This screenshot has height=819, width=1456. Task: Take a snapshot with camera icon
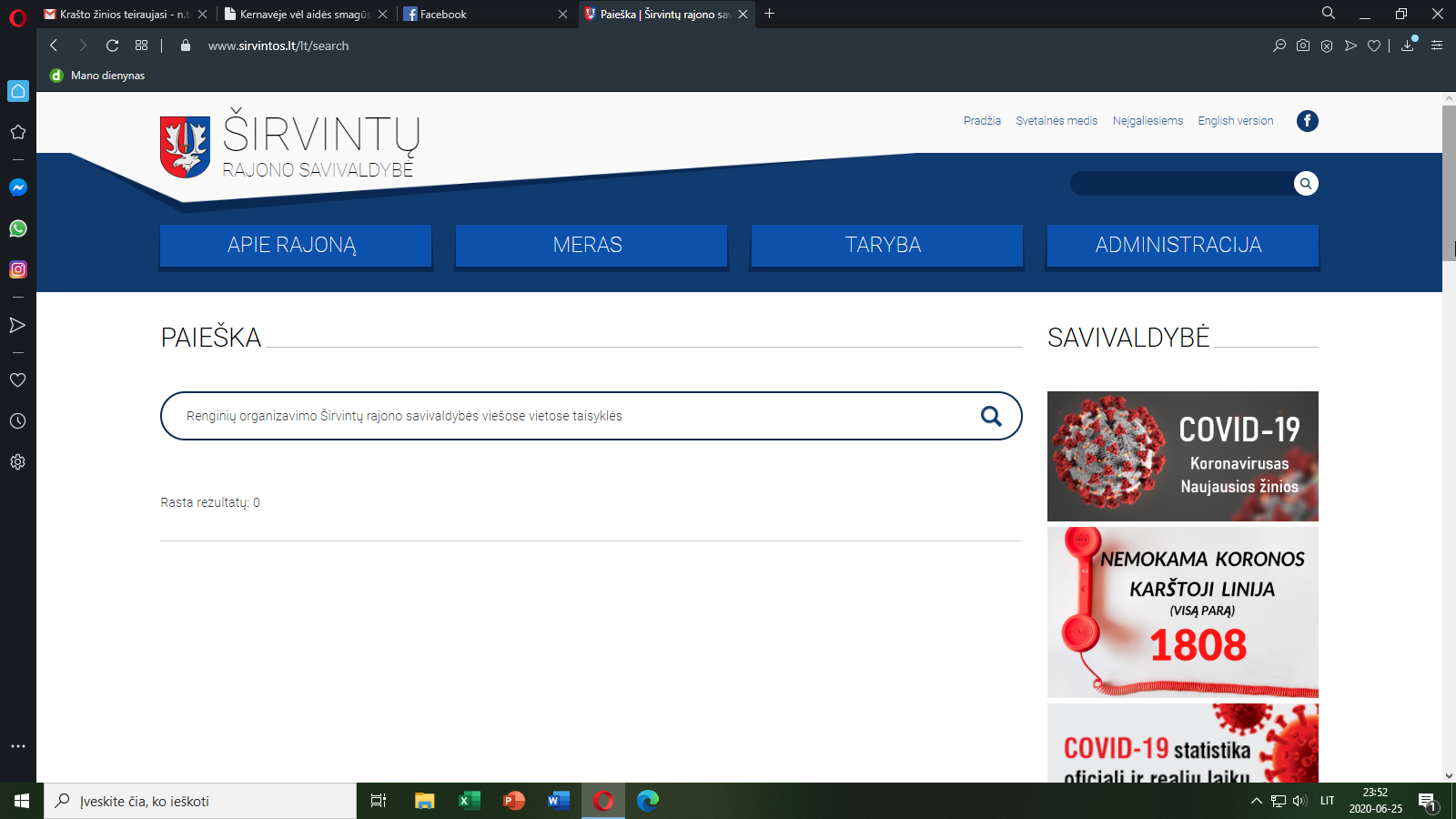[1303, 45]
